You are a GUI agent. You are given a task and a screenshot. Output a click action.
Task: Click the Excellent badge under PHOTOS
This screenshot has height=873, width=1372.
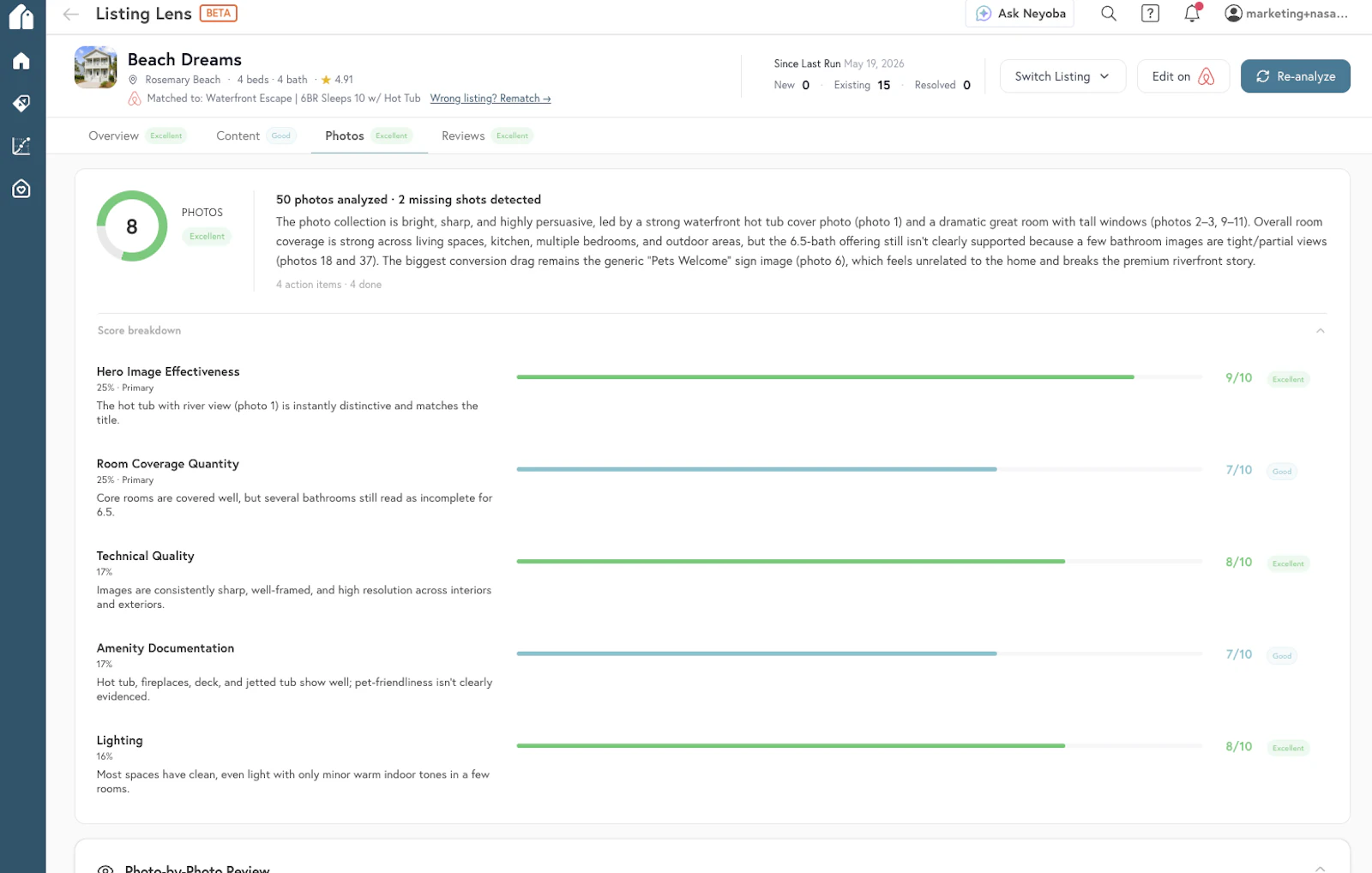(x=207, y=237)
